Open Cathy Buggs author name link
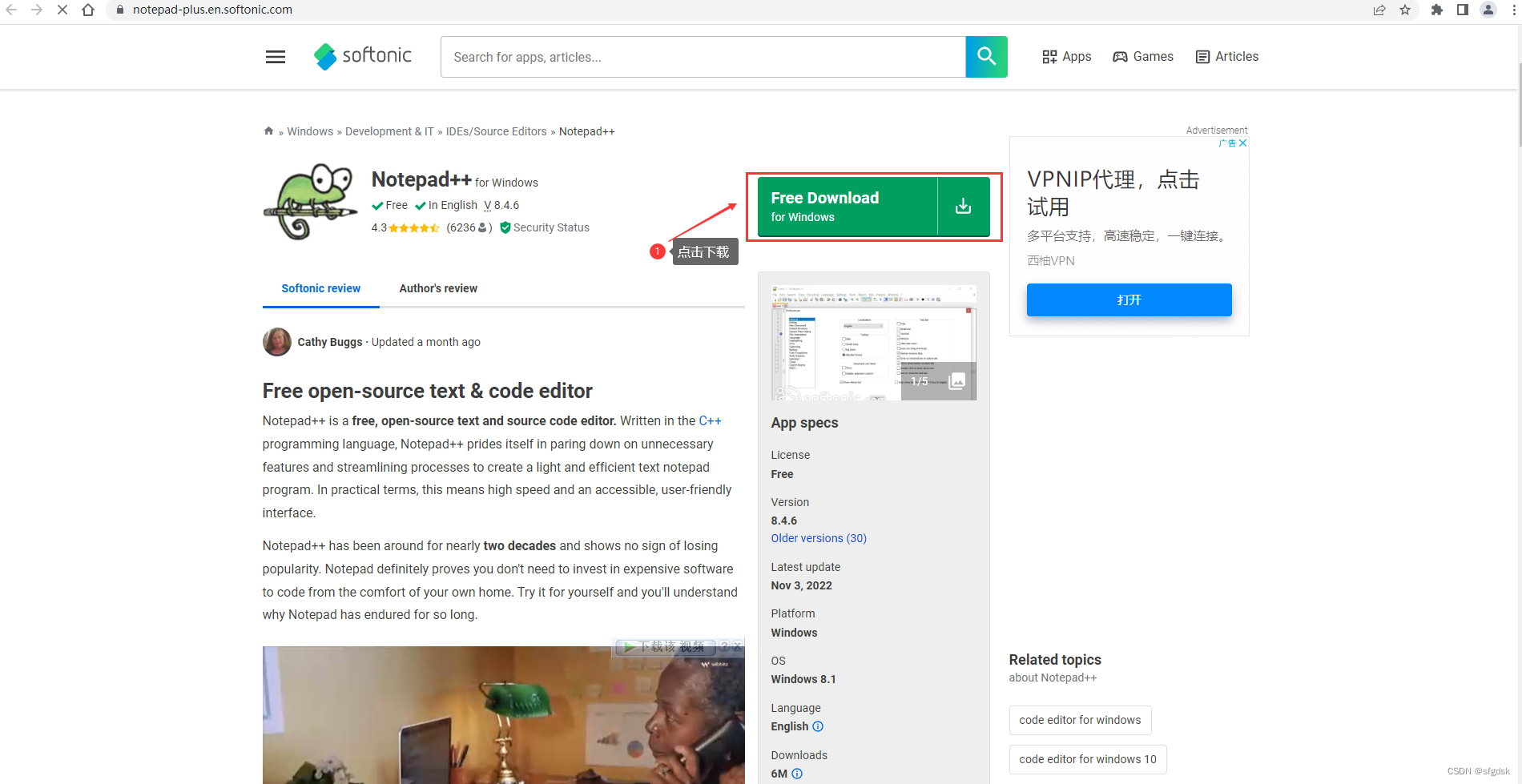The image size is (1522, 784). pos(330,342)
